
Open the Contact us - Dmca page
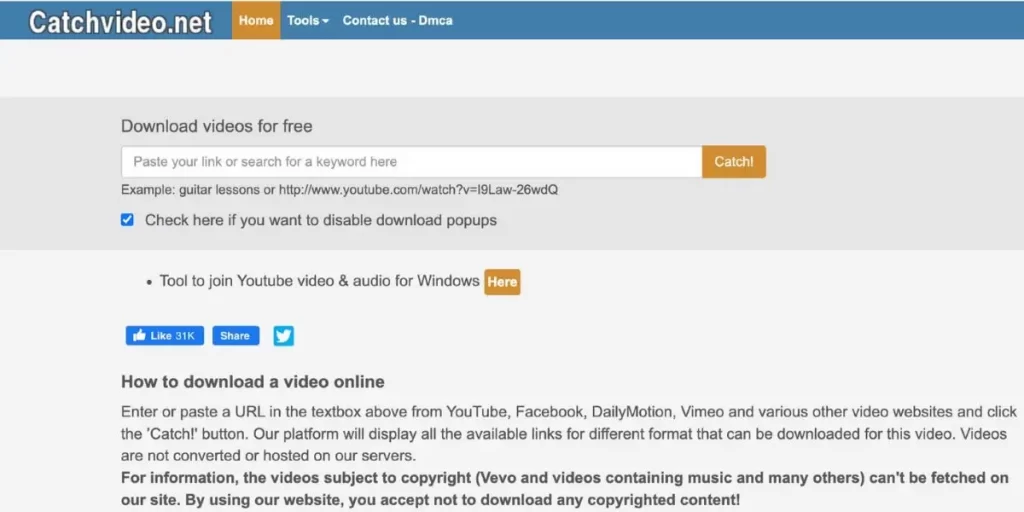[397, 20]
